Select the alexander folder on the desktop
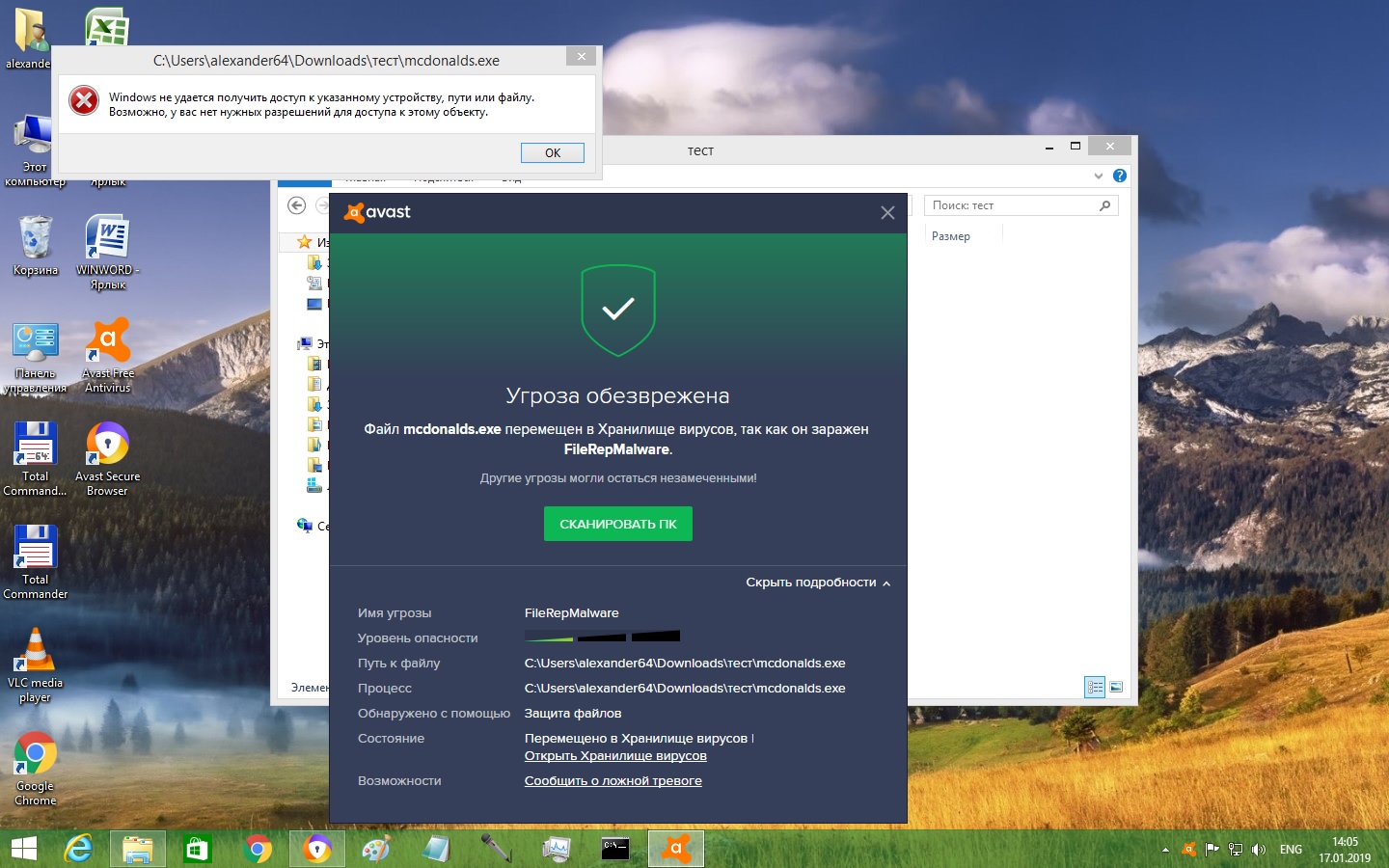The width and height of the screenshot is (1389, 868). [x=29, y=39]
